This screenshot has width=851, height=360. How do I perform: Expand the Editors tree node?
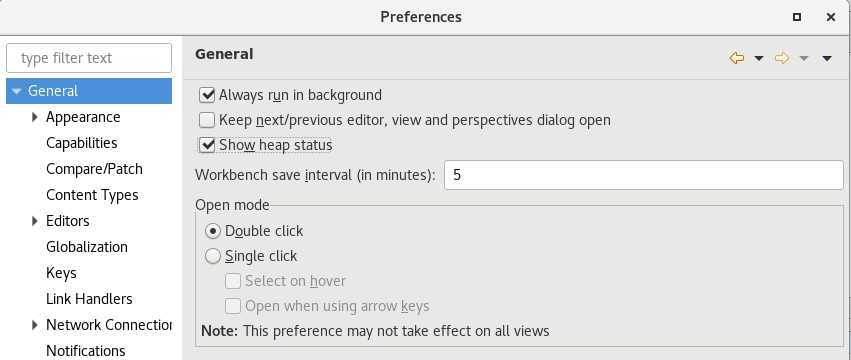click(x=35, y=220)
